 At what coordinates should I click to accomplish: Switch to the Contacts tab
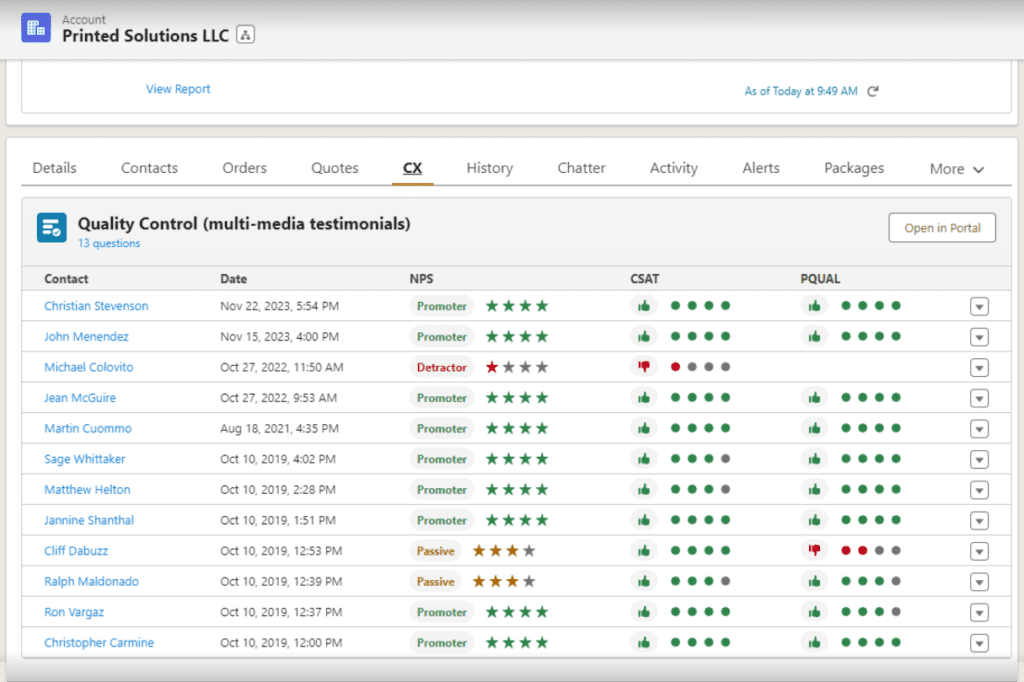149,168
